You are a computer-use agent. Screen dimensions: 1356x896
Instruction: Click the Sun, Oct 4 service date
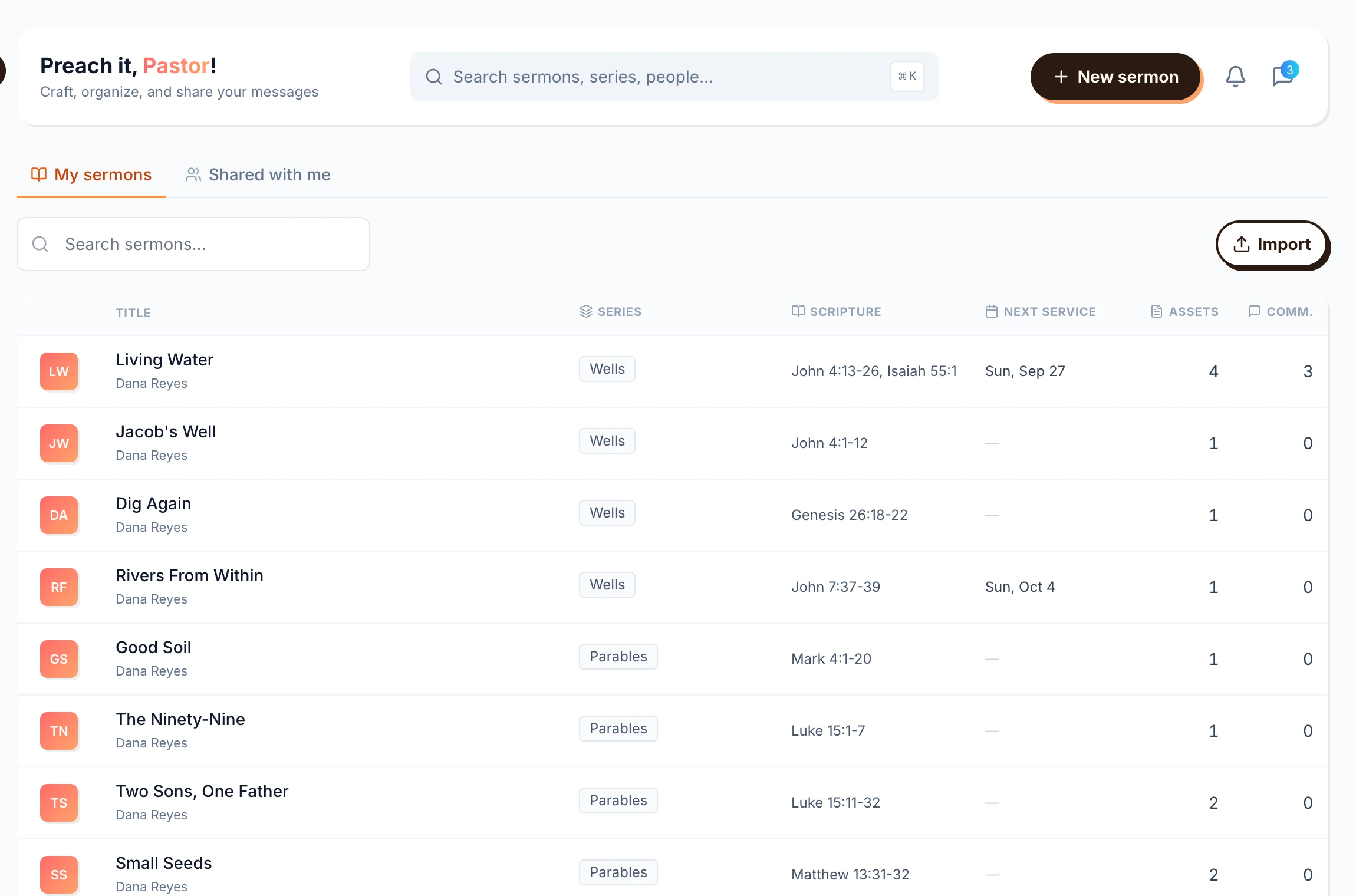click(x=1020, y=587)
